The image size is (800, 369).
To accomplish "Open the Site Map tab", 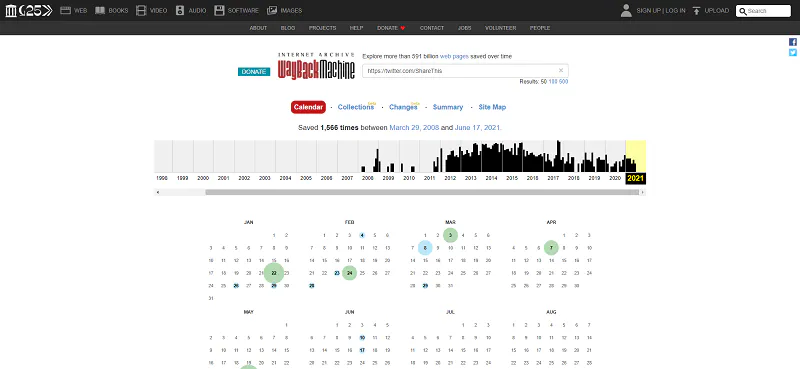I will click(492, 107).
